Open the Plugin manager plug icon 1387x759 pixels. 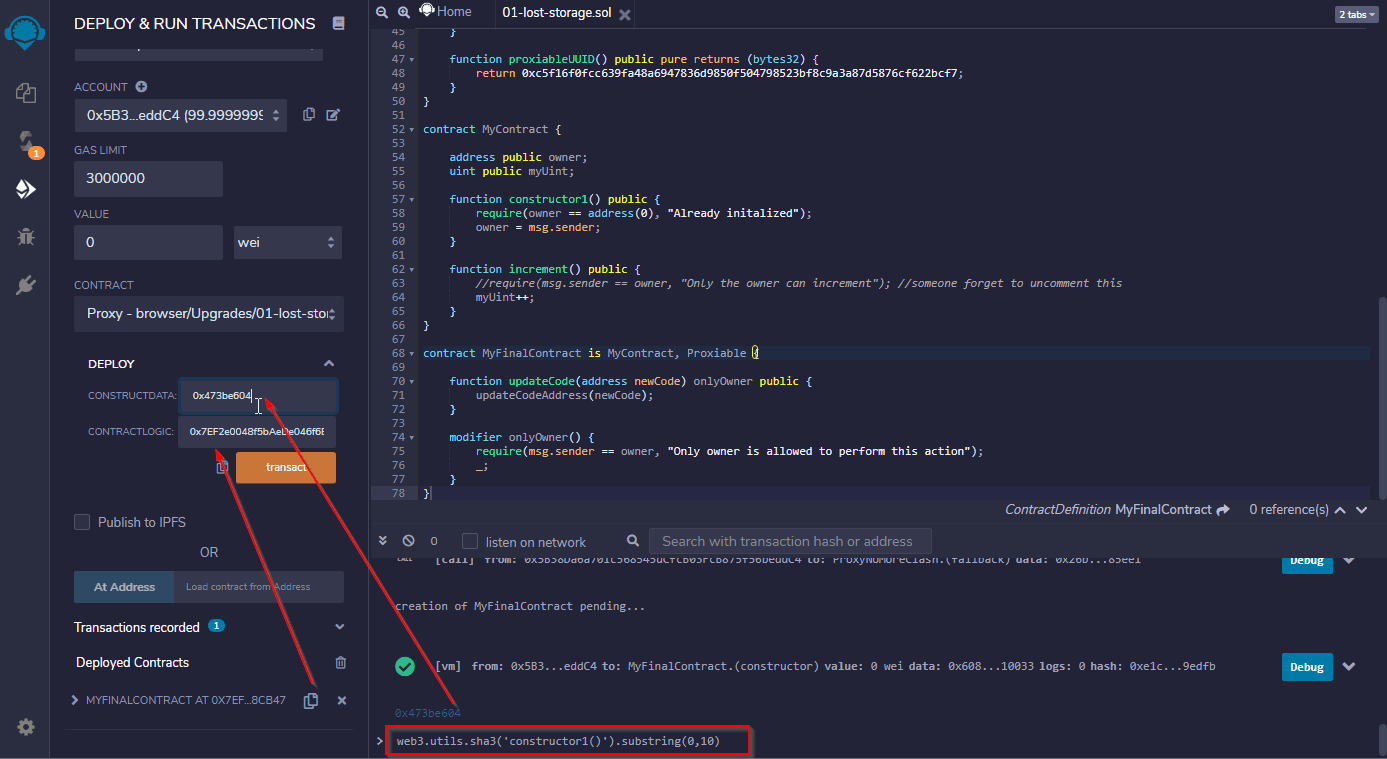[x=26, y=285]
